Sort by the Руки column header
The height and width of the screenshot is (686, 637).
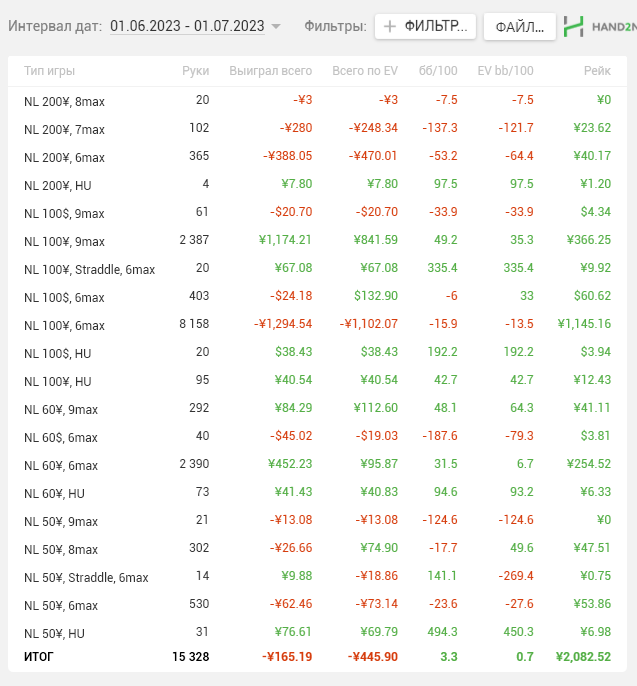point(196,71)
